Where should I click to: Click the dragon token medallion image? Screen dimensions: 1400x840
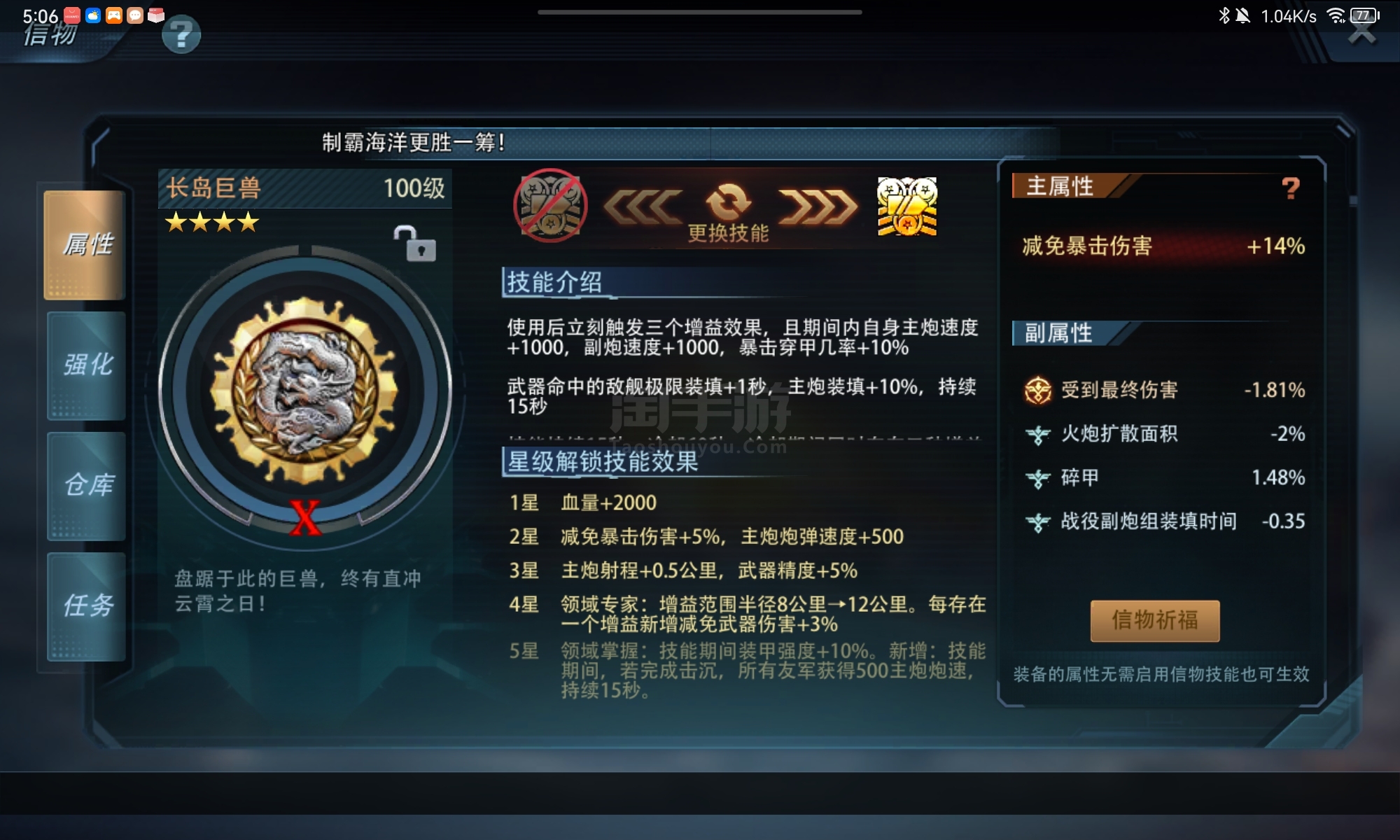point(304,390)
